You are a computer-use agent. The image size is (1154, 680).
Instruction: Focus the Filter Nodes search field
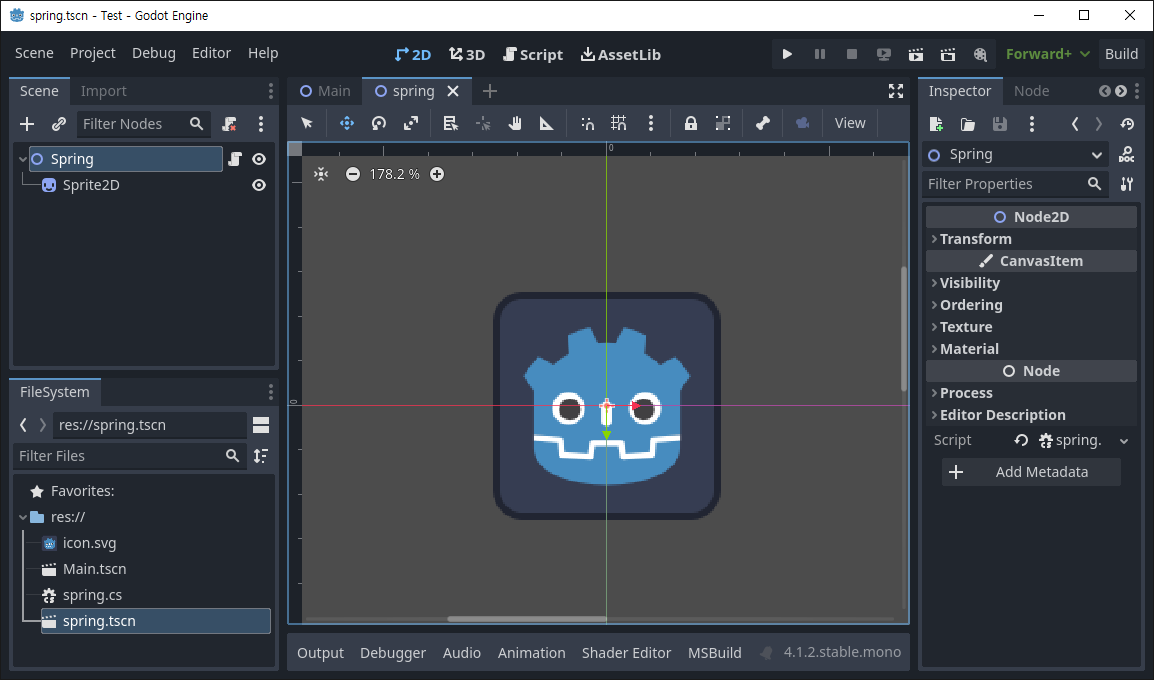(144, 124)
